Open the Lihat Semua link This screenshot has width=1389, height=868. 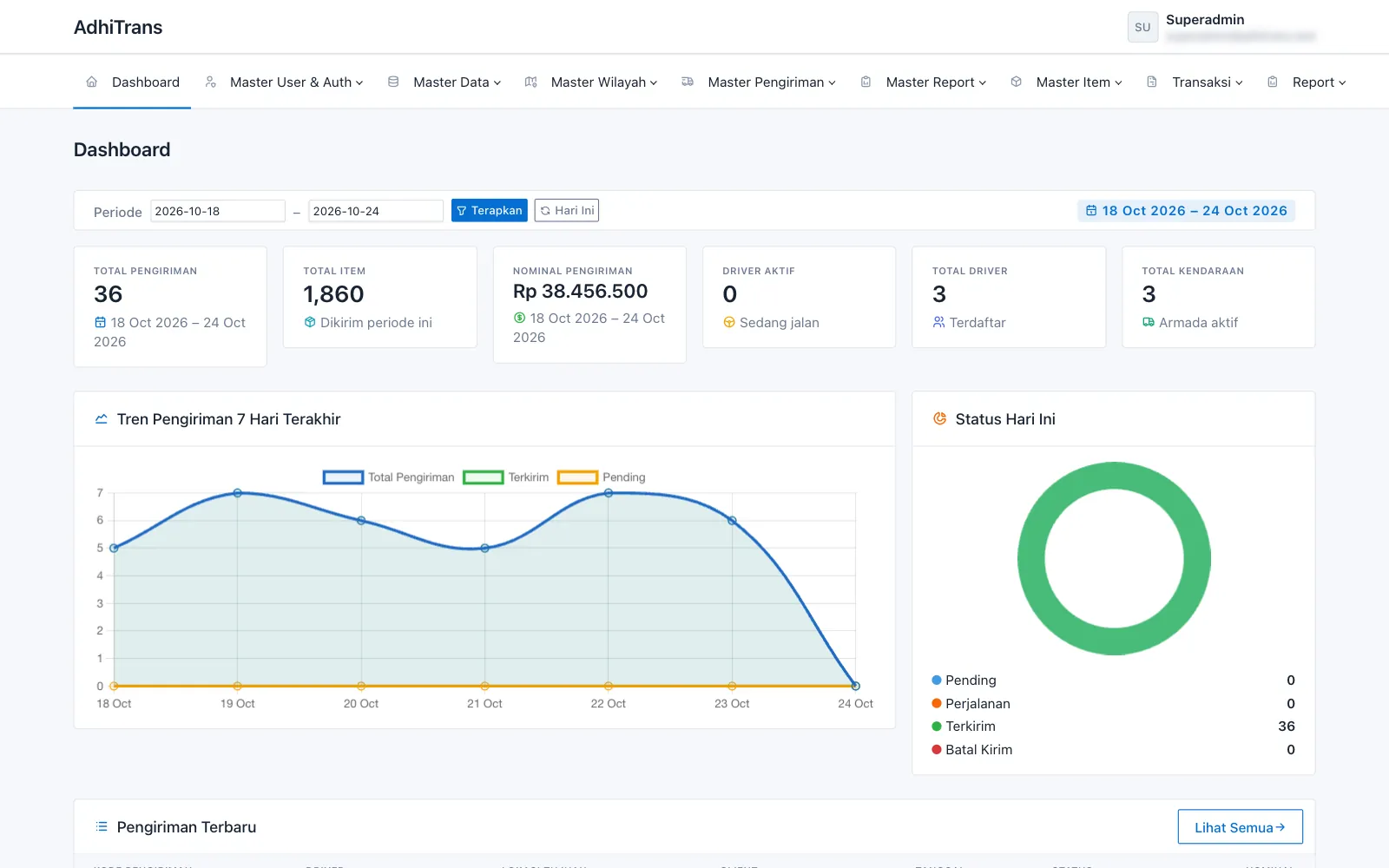[x=1240, y=827]
